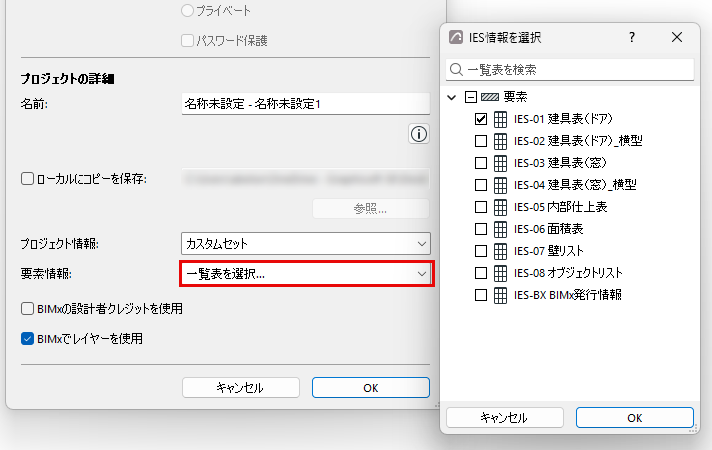
Task: Click the Archicad icon in IES dialog title
Action: tap(455, 37)
